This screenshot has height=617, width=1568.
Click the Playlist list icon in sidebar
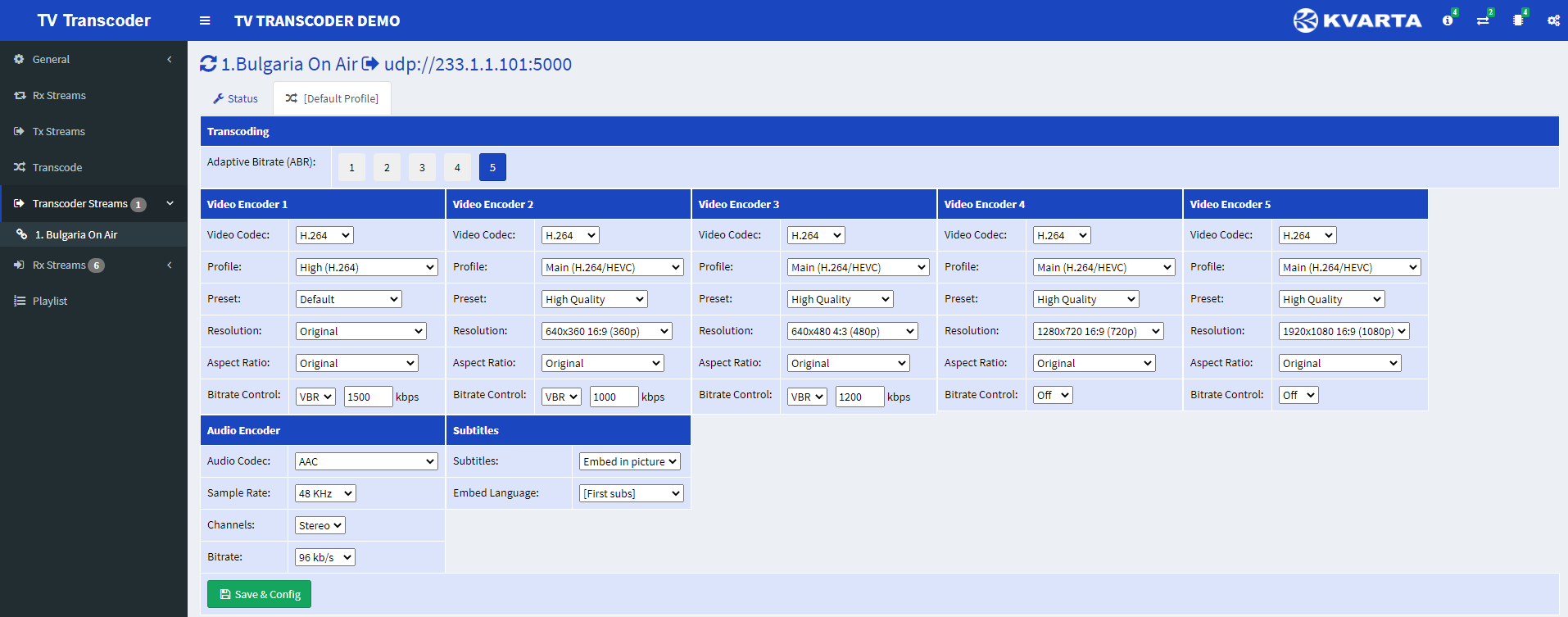20,301
